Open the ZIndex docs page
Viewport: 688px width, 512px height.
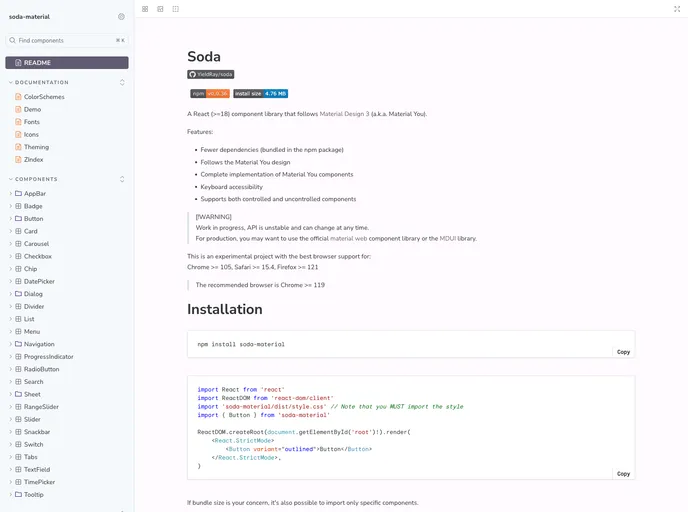33,160
